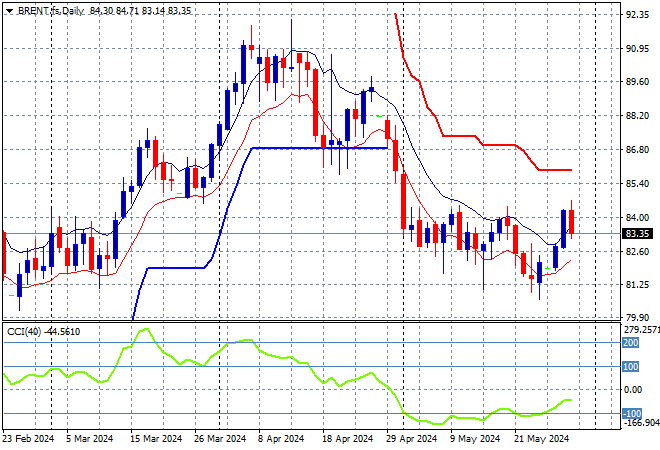
Task: Click the 92.35 top price axis label
Action: click(x=637, y=15)
